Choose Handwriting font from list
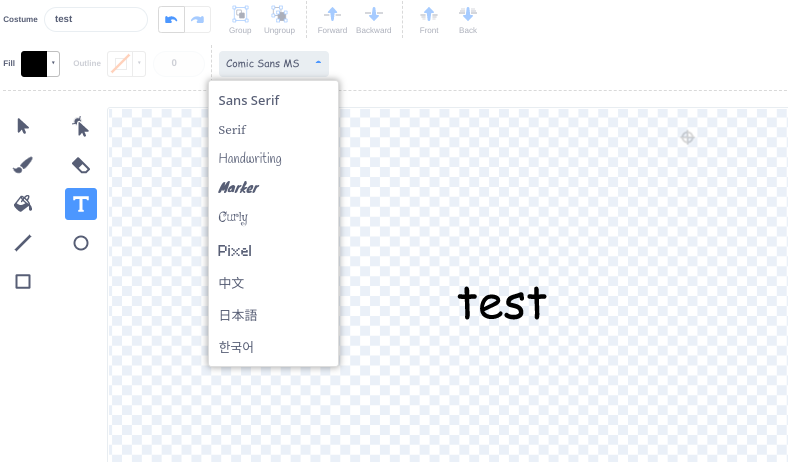 [x=250, y=159]
